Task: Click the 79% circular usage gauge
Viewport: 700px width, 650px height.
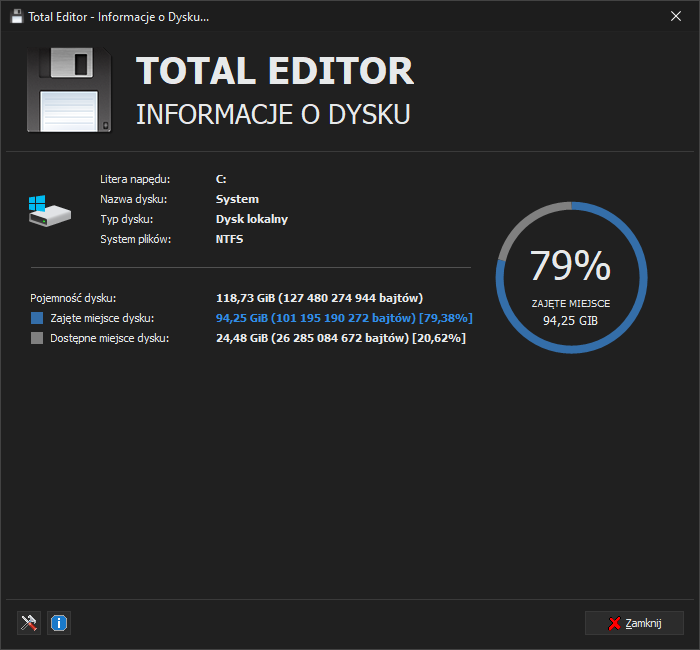Action: pos(571,277)
